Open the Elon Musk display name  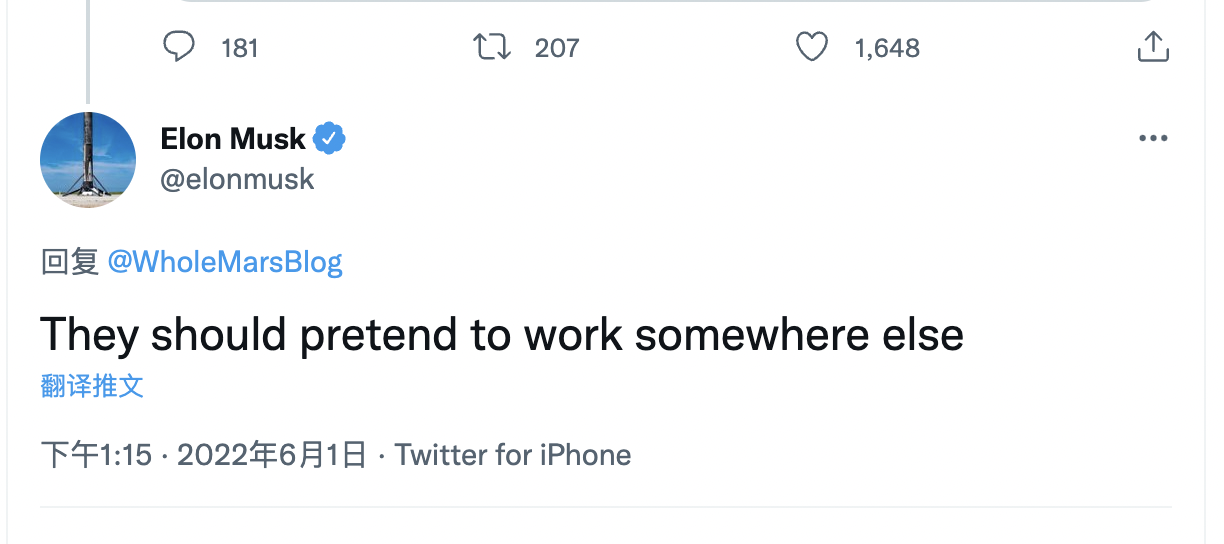click(x=233, y=138)
